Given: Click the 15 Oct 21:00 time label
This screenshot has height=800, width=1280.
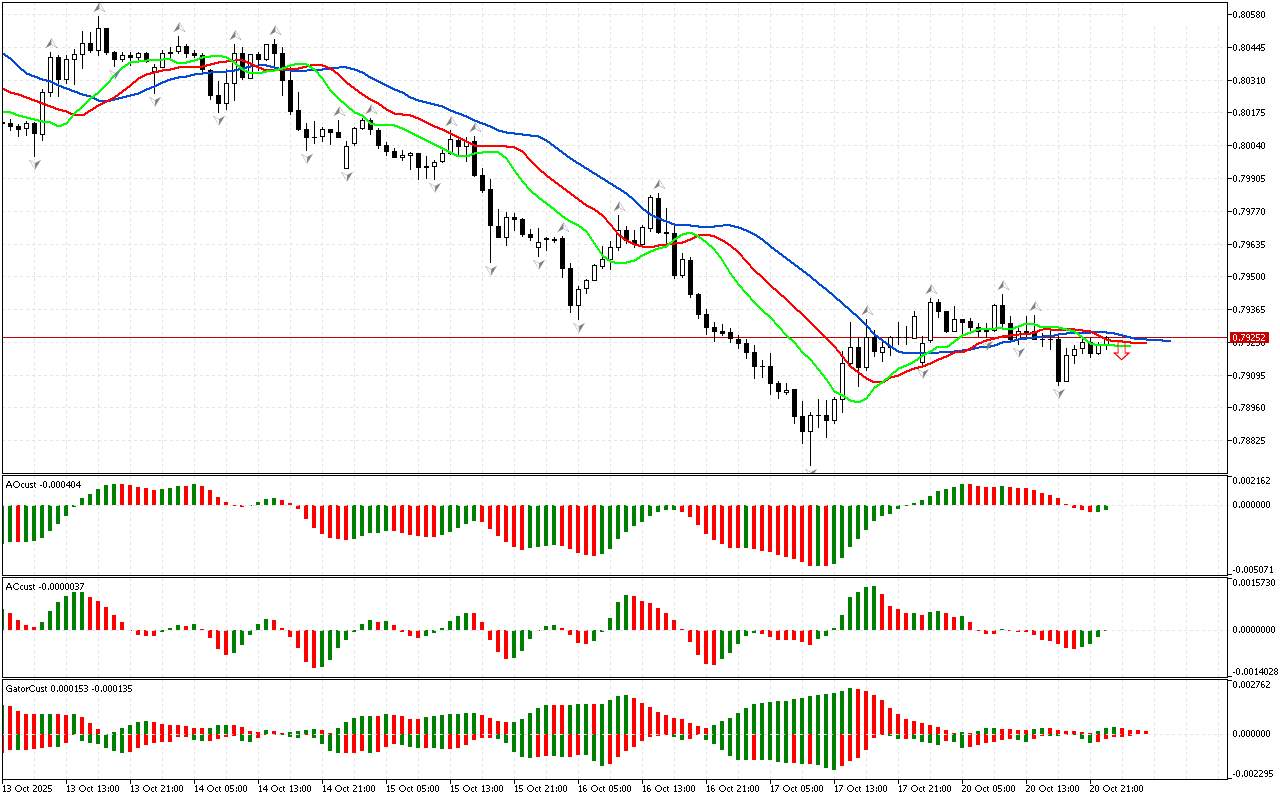Looking at the screenshot, I should point(542,789).
